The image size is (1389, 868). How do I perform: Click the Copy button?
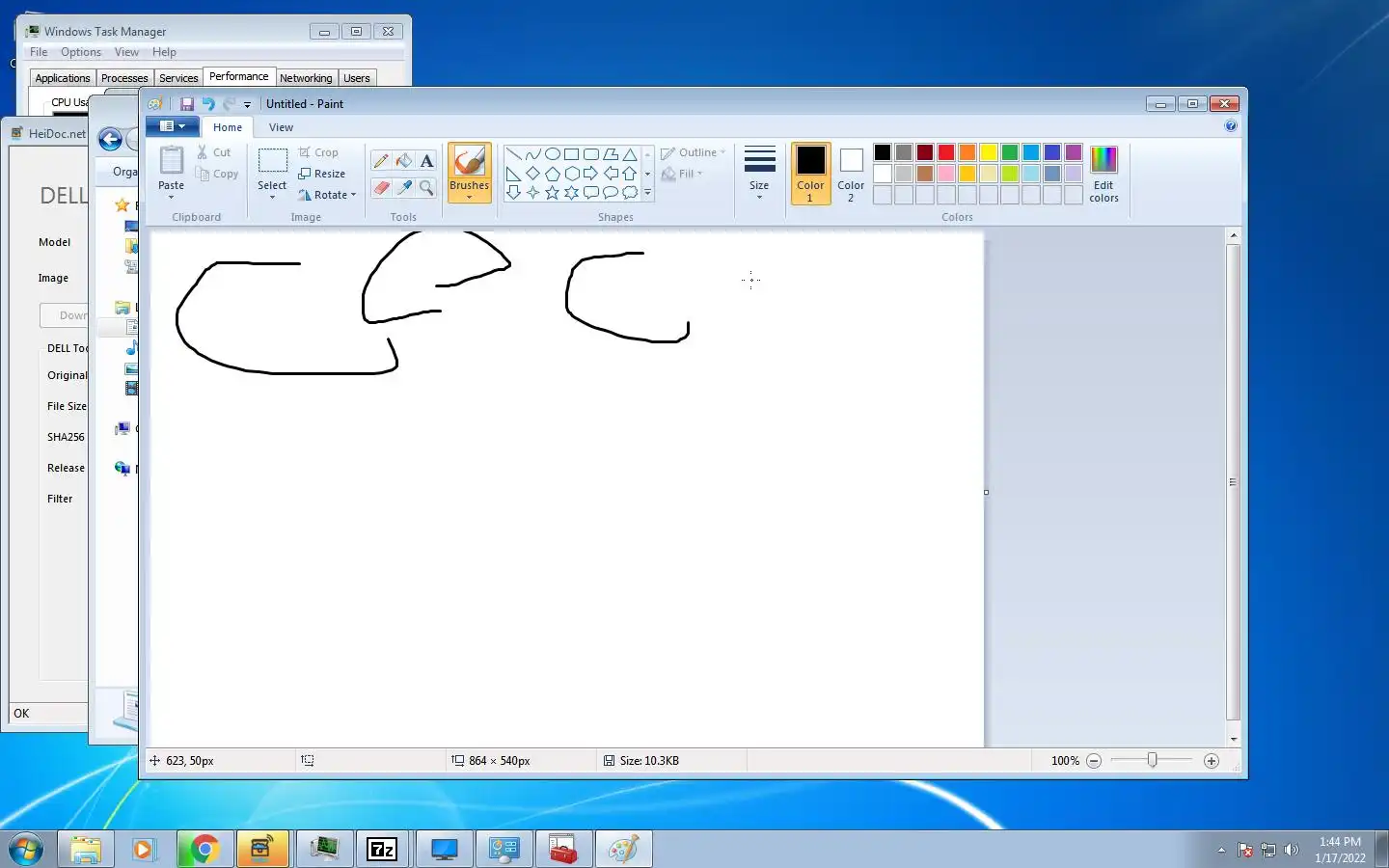pos(216,174)
